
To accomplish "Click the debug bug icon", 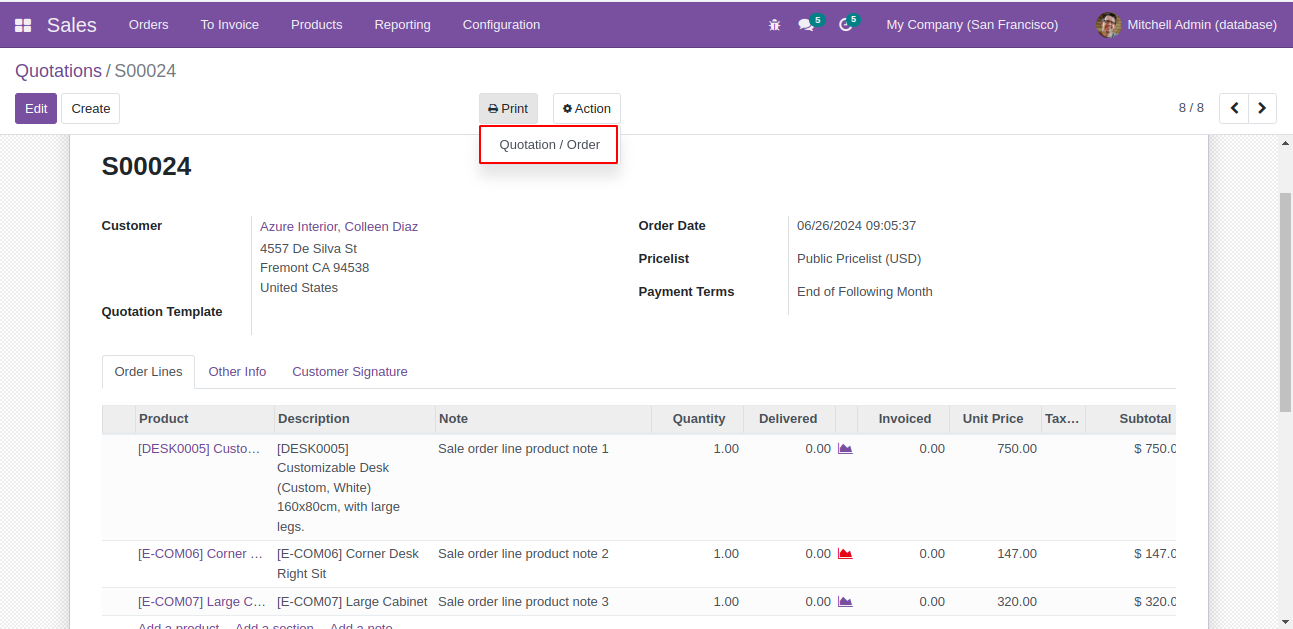I will pos(774,25).
